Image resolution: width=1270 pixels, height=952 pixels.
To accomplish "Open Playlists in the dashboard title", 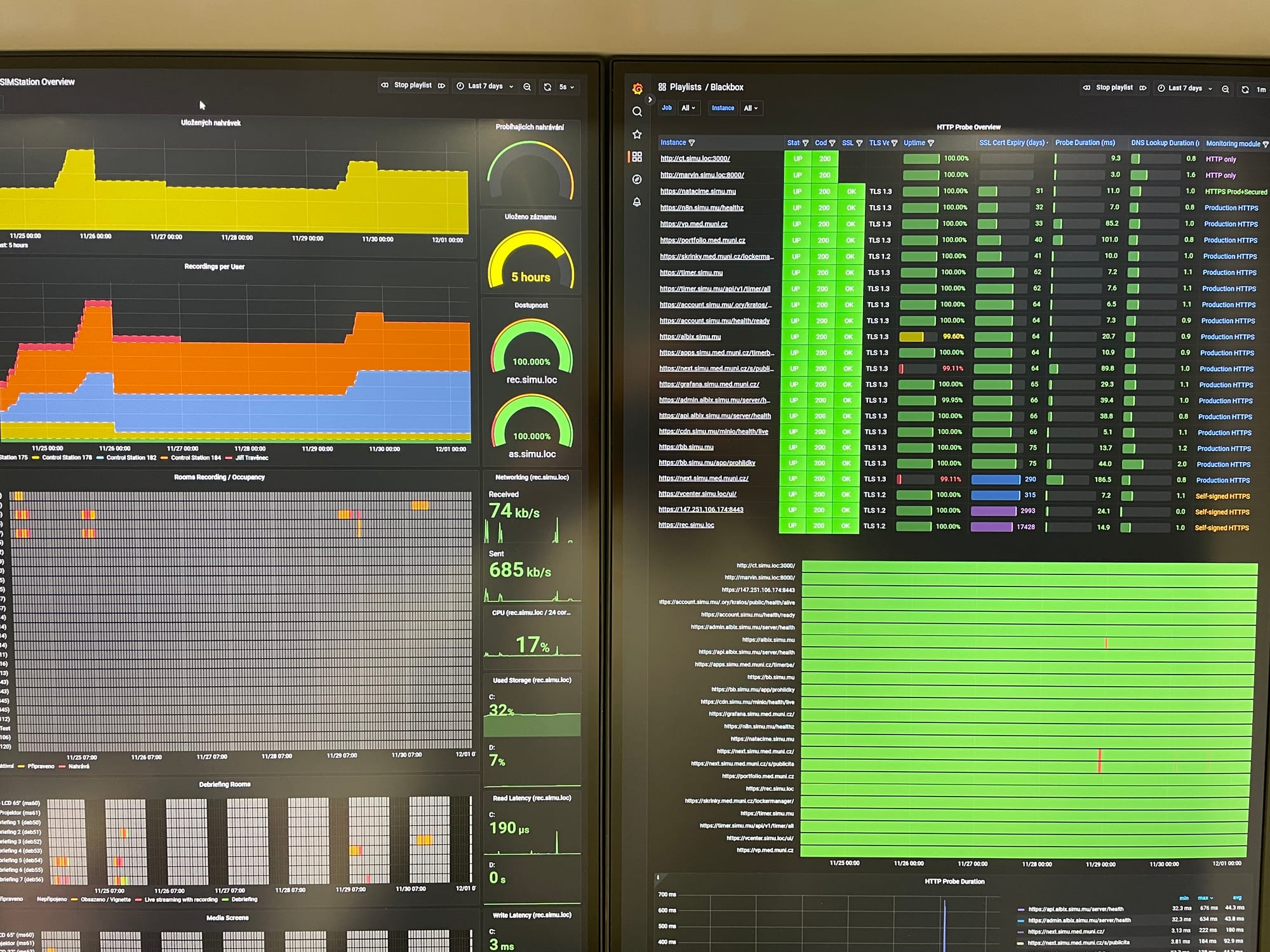I will point(685,88).
